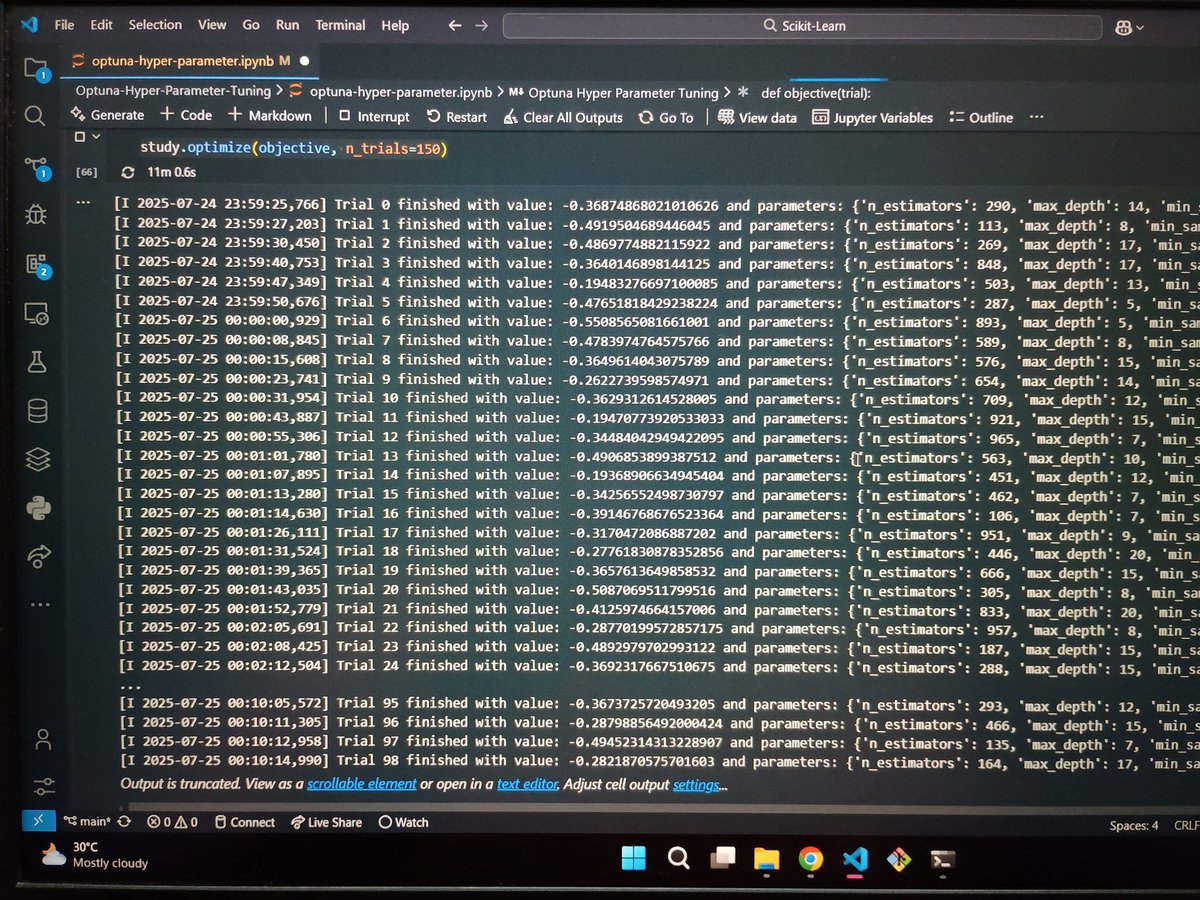
Task: Open the View menu
Action: (x=212, y=25)
